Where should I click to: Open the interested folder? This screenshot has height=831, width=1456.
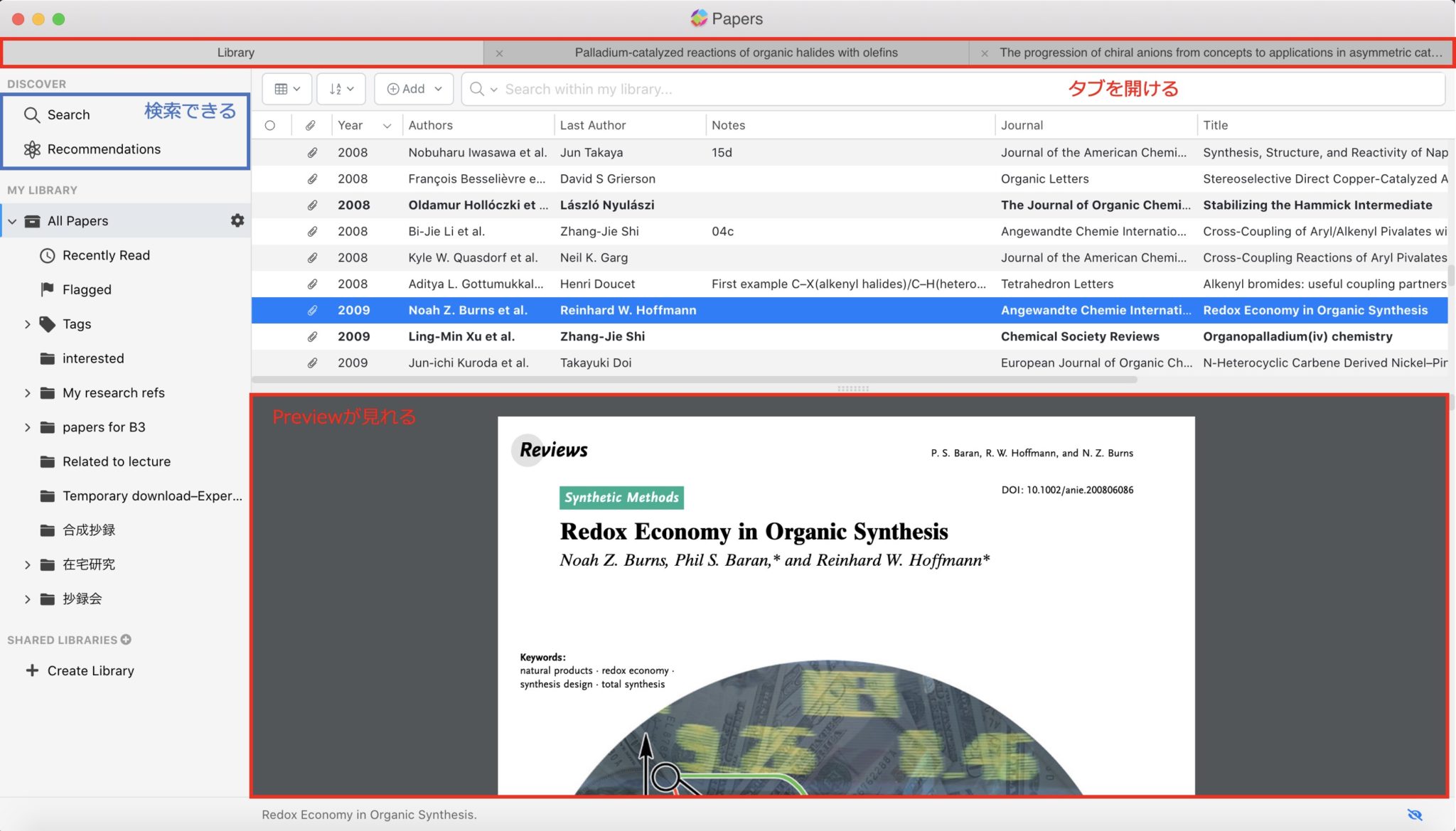(x=82, y=358)
